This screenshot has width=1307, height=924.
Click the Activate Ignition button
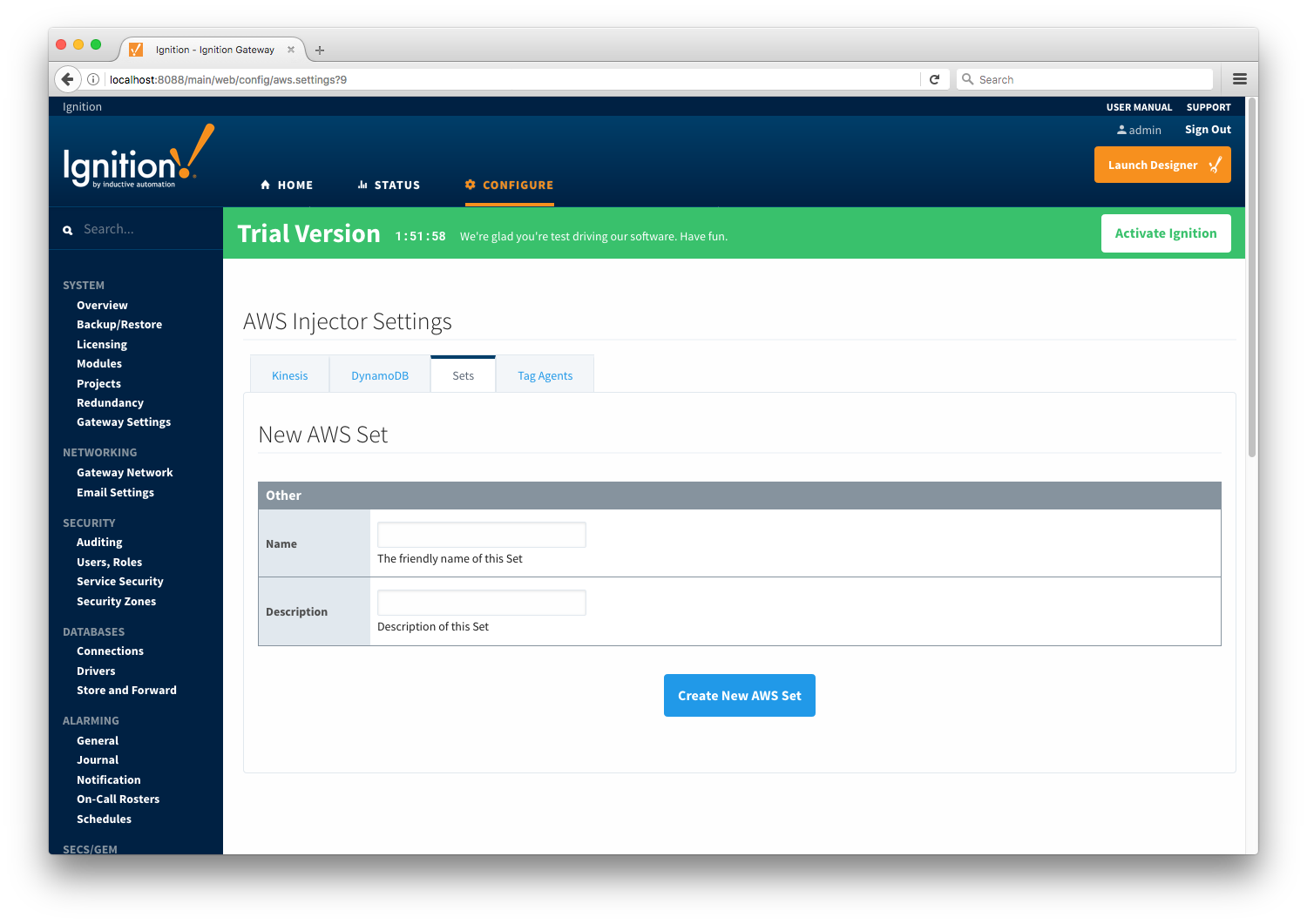(x=1165, y=233)
